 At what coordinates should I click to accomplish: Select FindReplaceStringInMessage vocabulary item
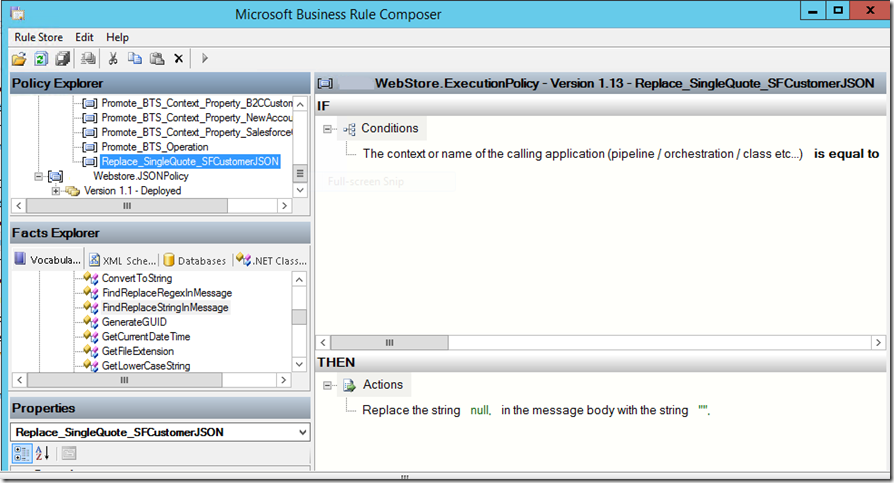pyautogui.click(x=165, y=307)
